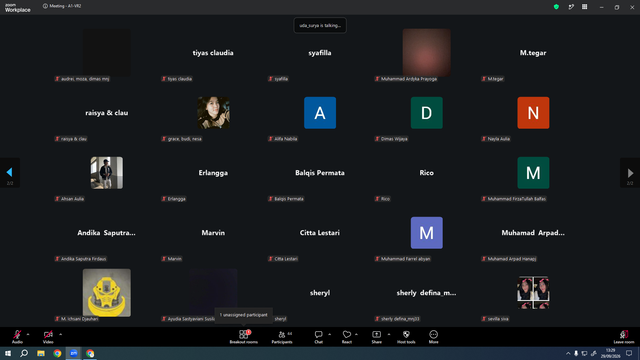Go to next gallery page arrow
The height and width of the screenshot is (360, 640).
point(630,173)
